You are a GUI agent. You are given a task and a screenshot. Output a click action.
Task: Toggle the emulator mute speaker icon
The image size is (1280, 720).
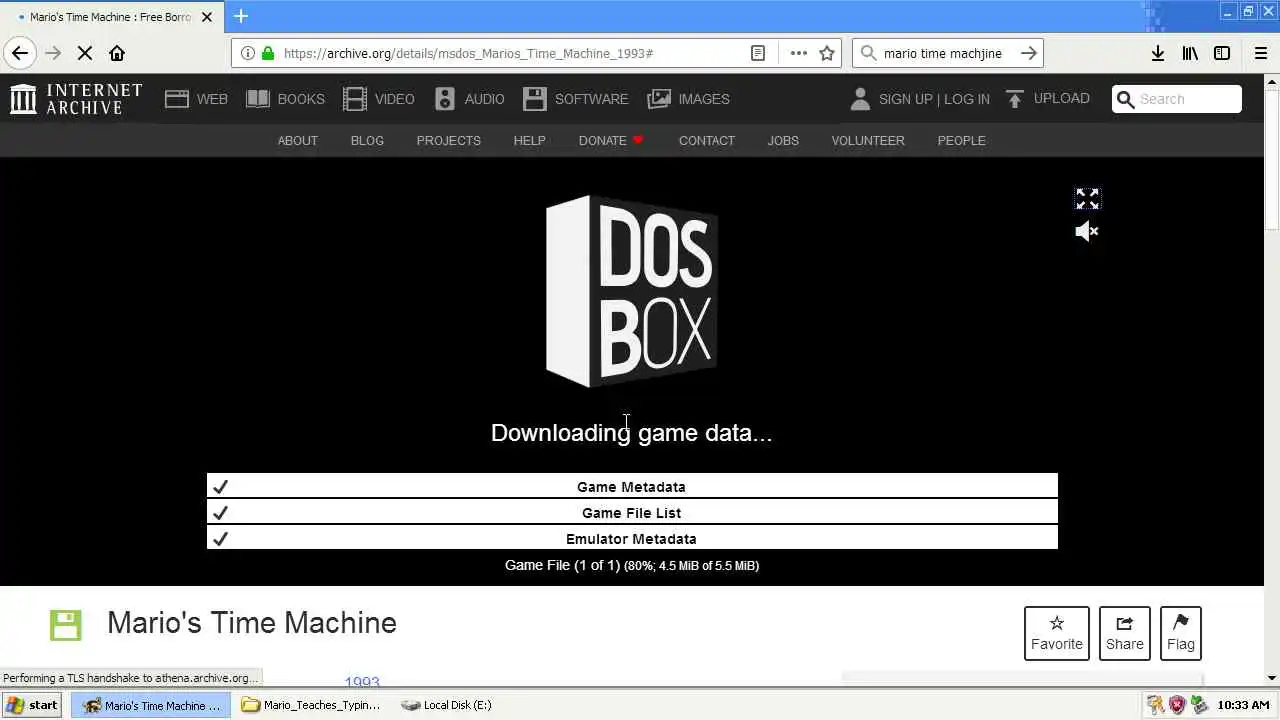click(1087, 232)
